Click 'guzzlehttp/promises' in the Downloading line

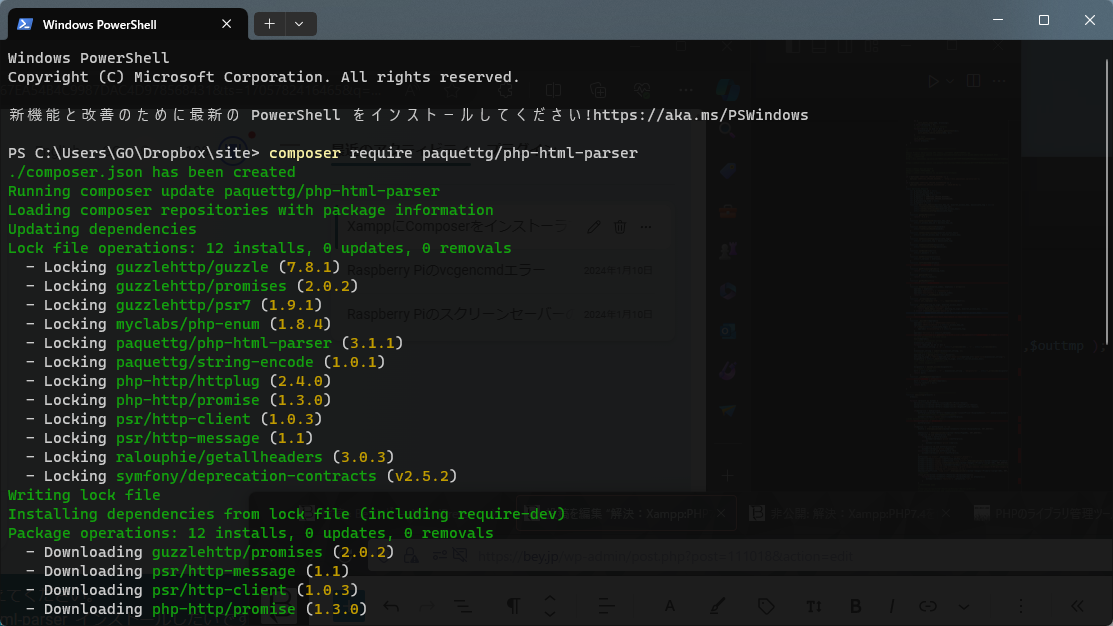pyautogui.click(x=237, y=552)
